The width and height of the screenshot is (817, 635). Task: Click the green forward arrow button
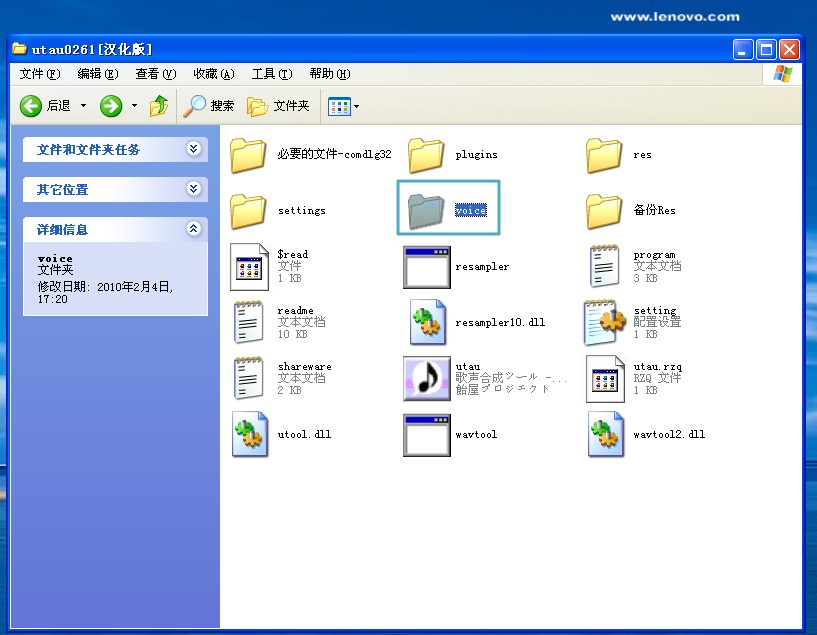click(x=111, y=106)
